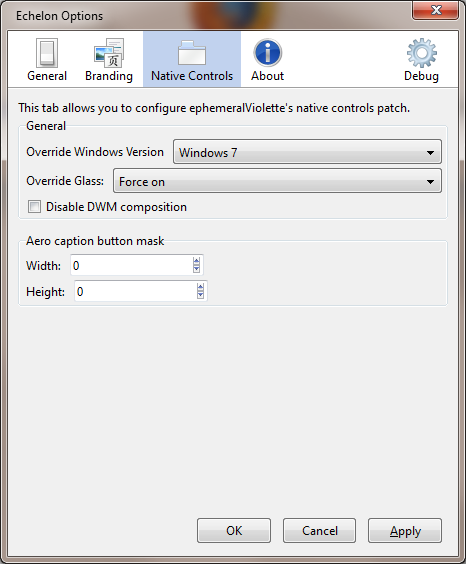Decrease the Width spinner value

tap(196, 269)
